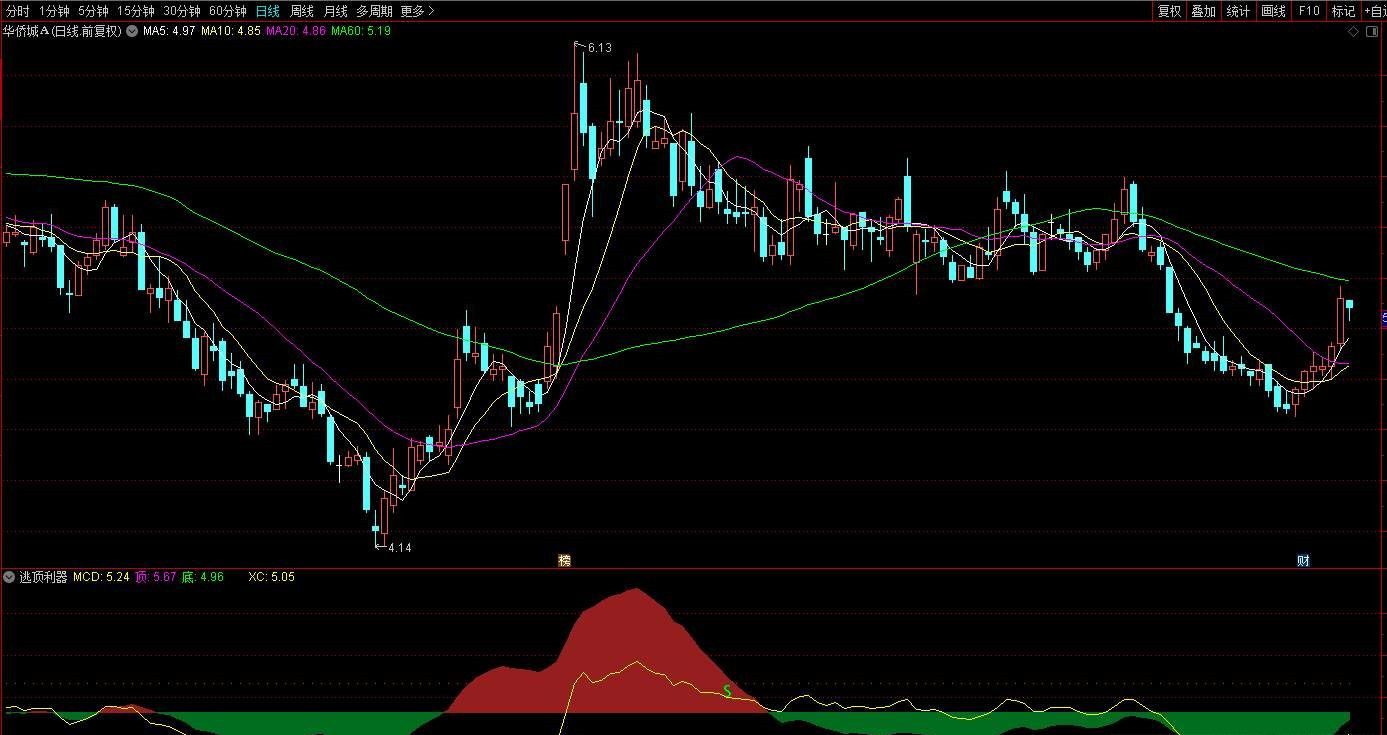Open the 画线 drawing tools

1273,11
